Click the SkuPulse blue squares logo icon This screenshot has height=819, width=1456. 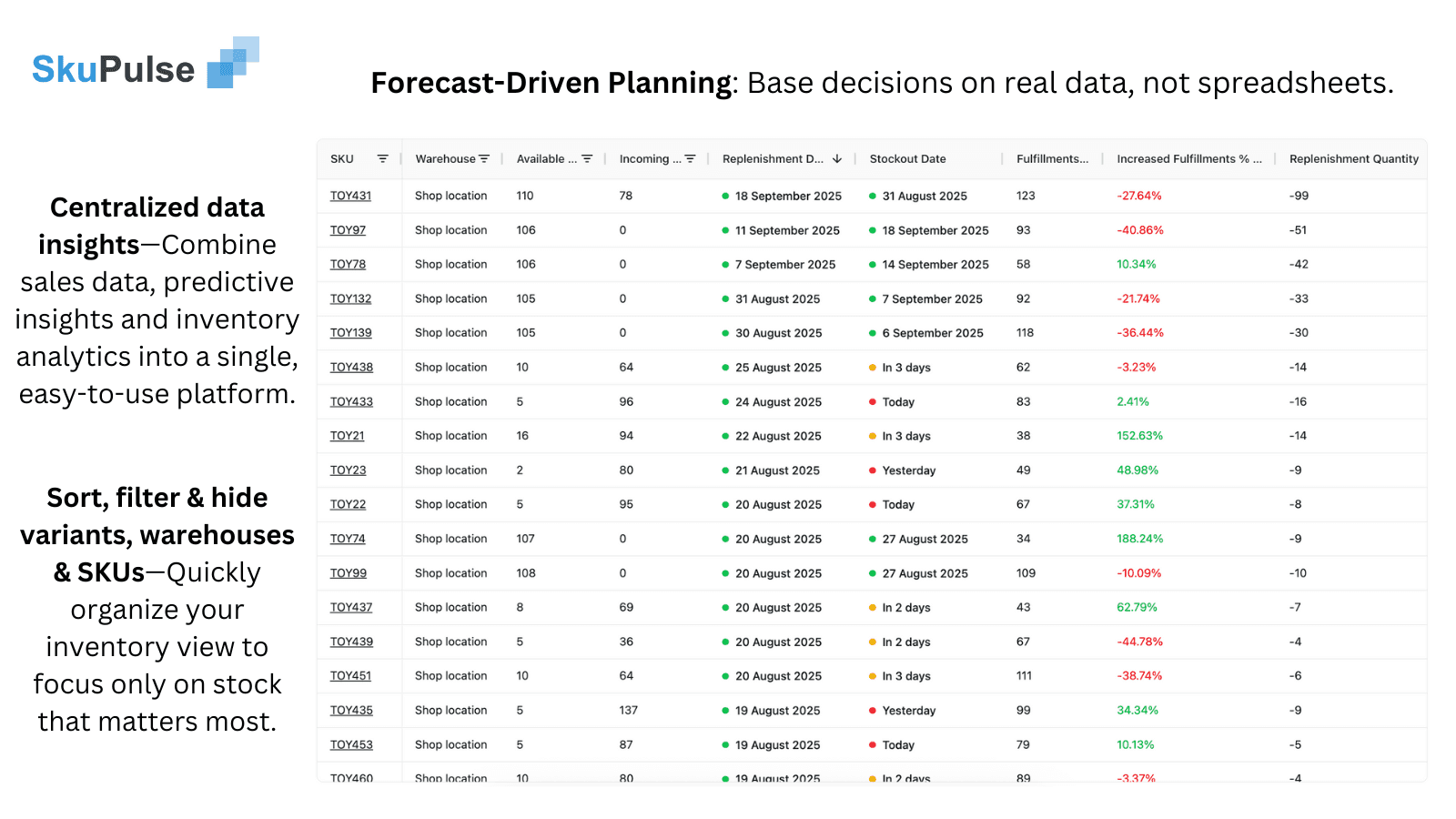click(234, 63)
